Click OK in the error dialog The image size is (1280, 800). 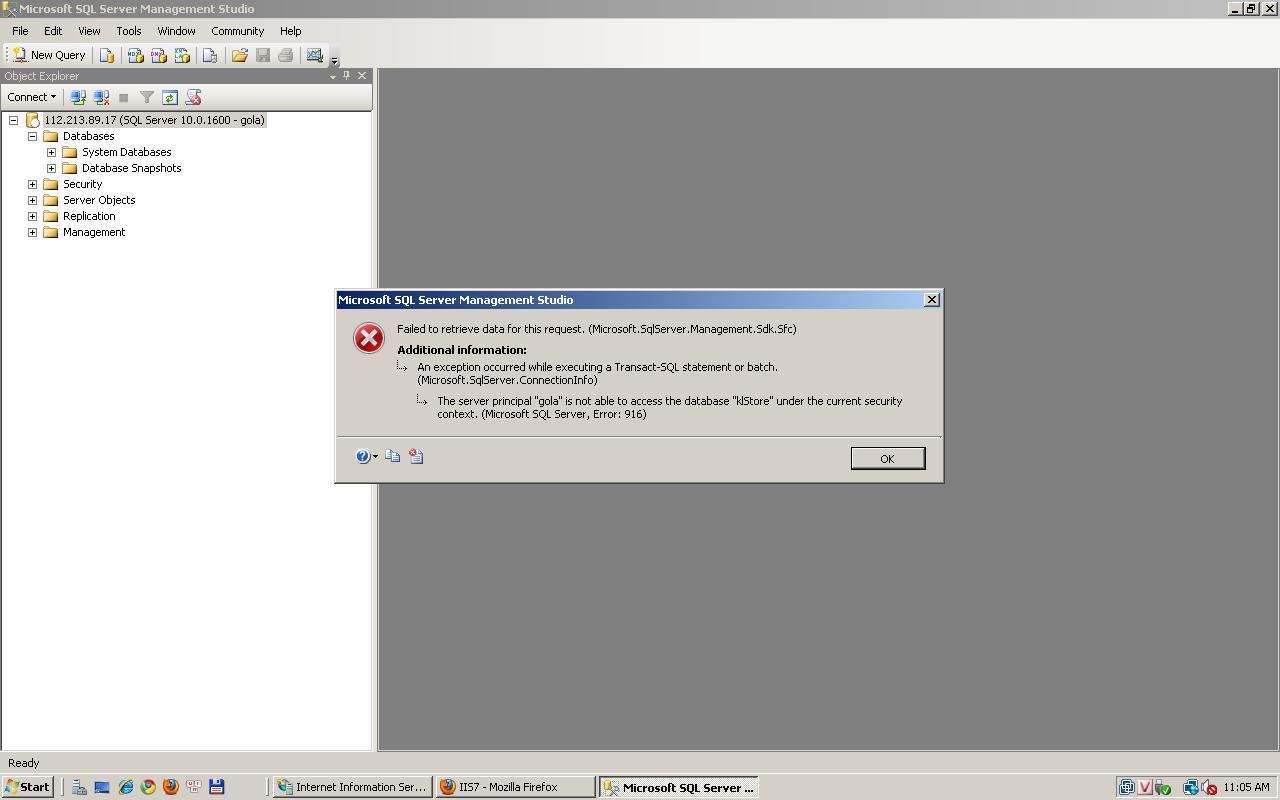(887, 458)
